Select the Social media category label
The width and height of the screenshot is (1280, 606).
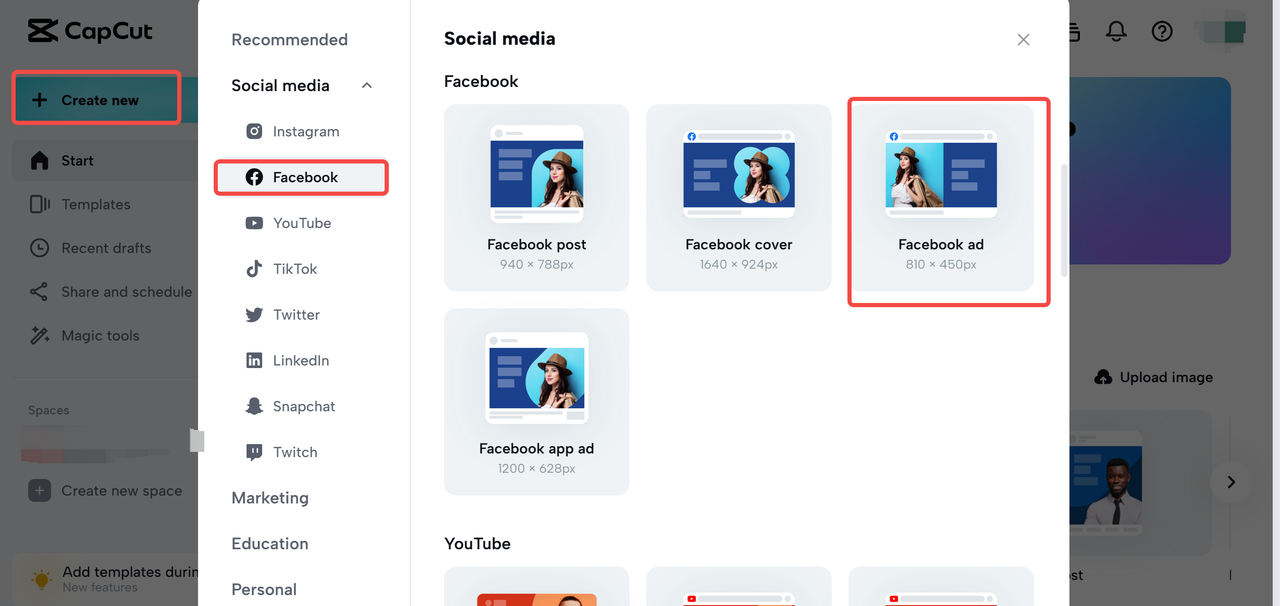tap(280, 86)
